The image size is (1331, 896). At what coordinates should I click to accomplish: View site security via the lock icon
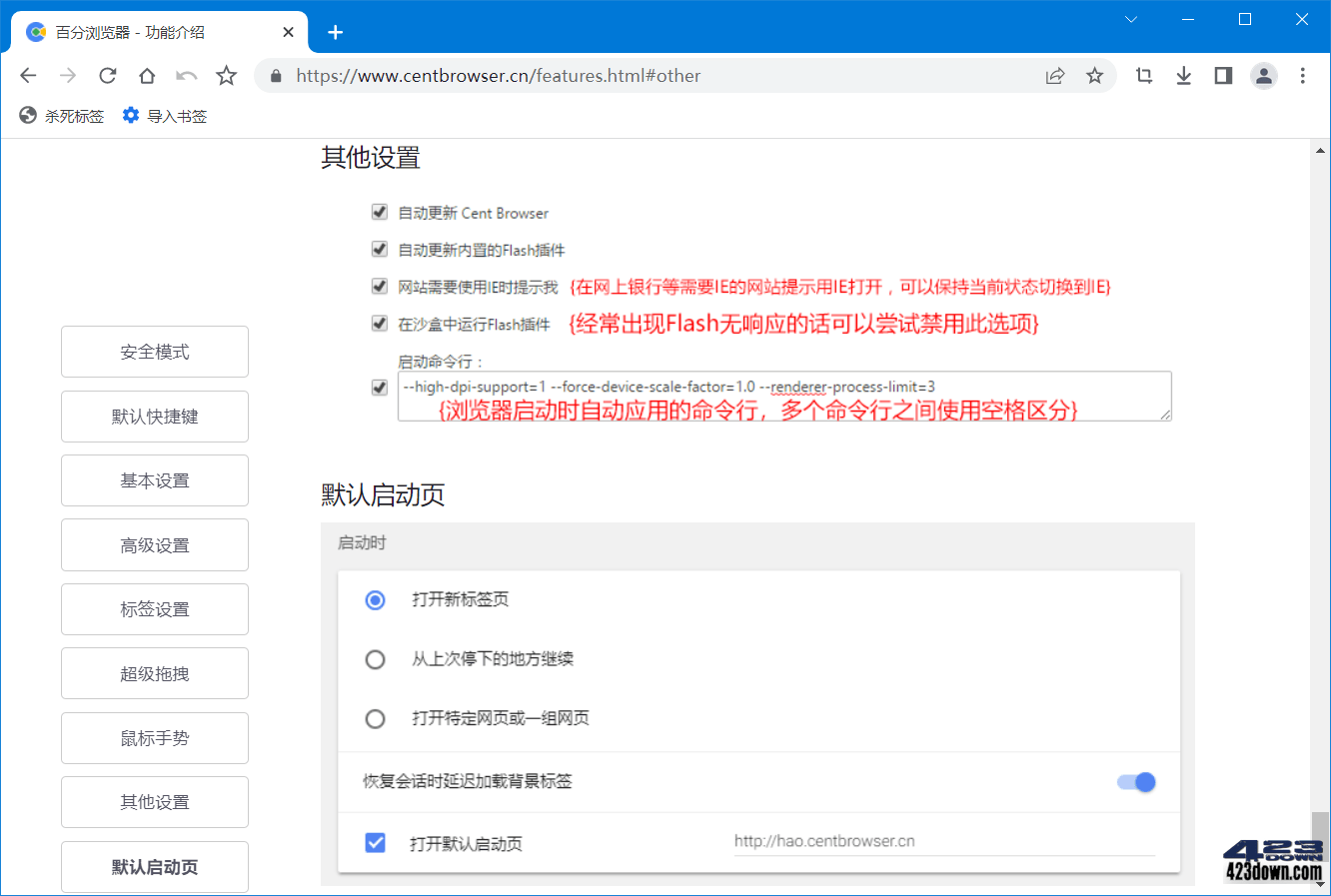(276, 75)
